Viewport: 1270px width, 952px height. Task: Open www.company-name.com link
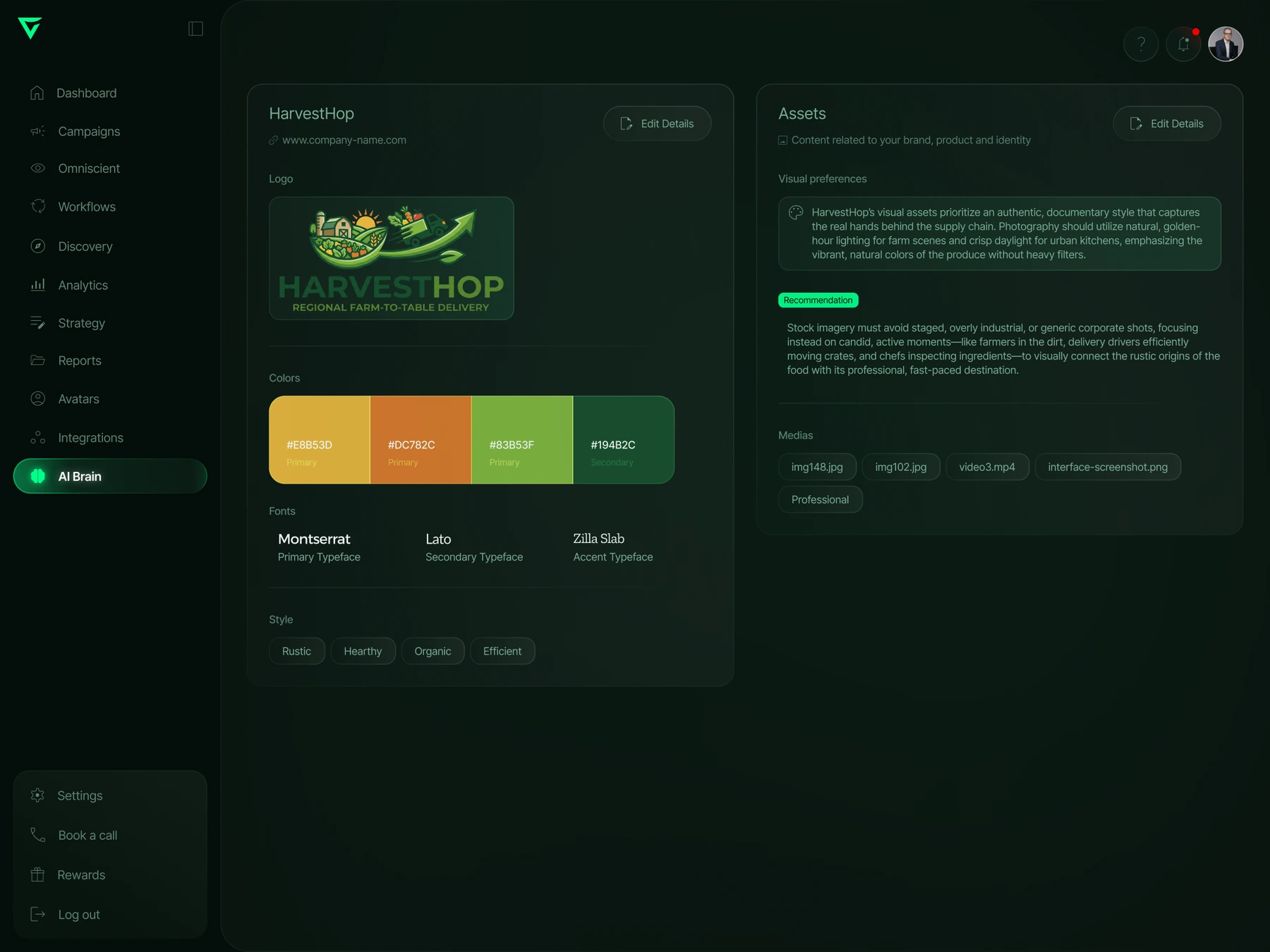coord(344,140)
